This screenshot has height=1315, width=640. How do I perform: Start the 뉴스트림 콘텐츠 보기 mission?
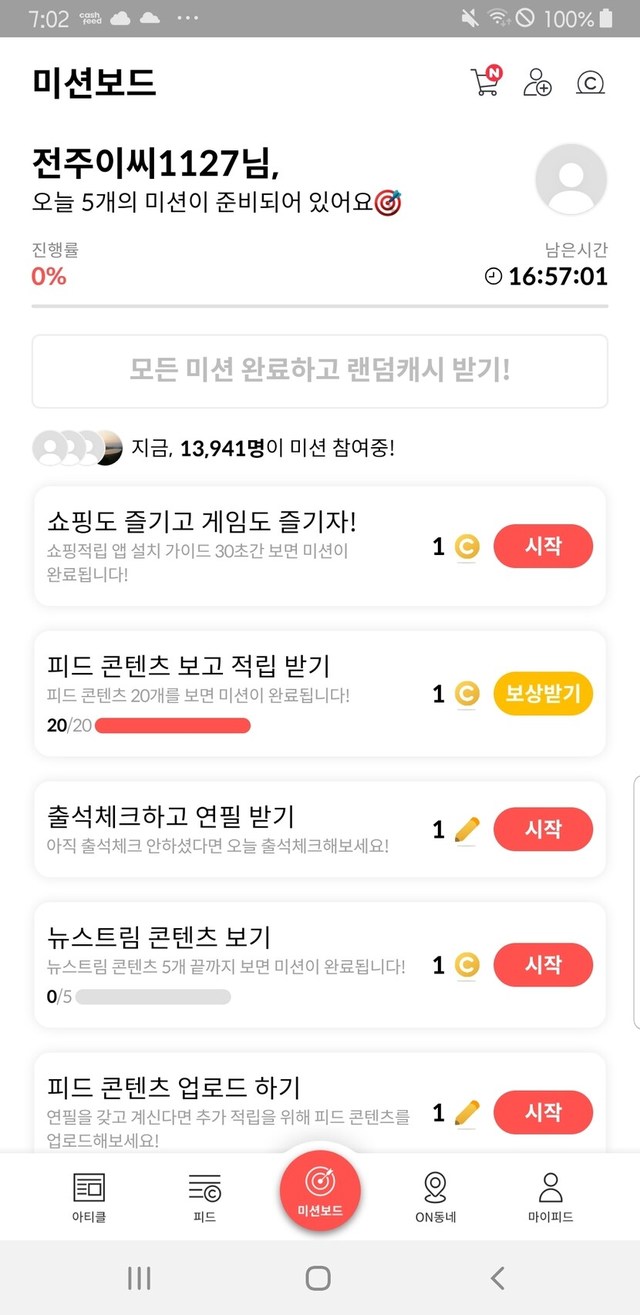tap(543, 965)
